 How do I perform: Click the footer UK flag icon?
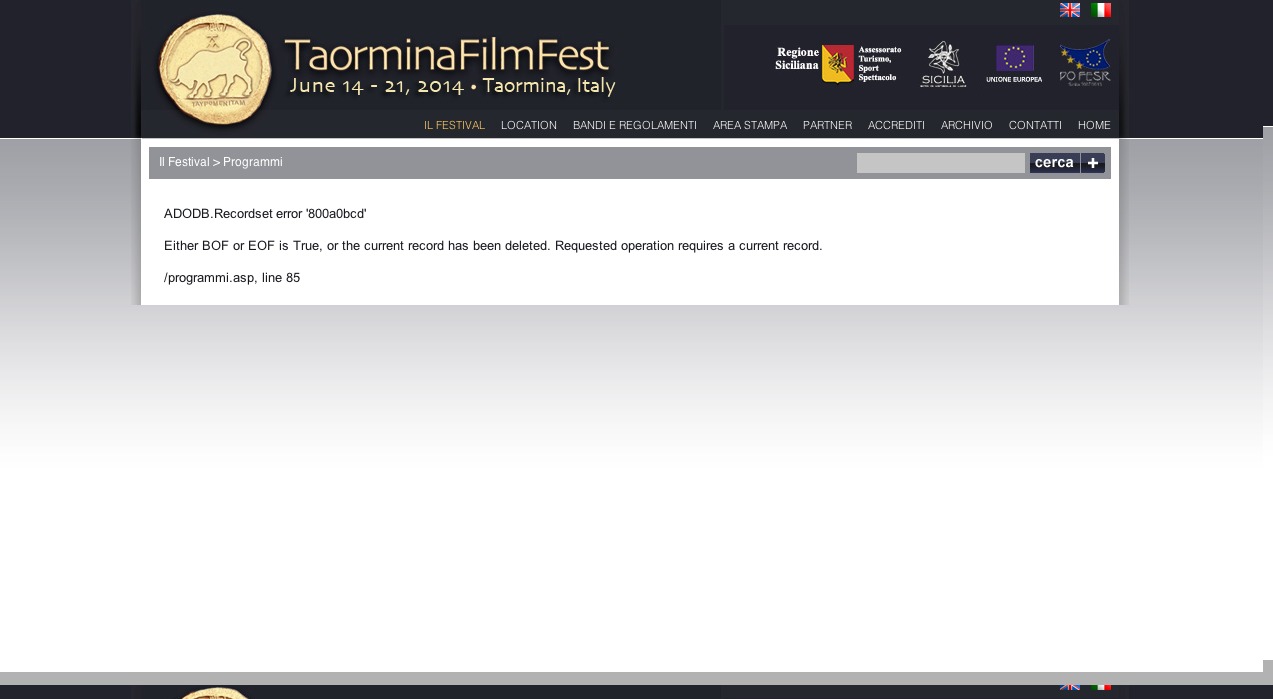tap(1069, 686)
